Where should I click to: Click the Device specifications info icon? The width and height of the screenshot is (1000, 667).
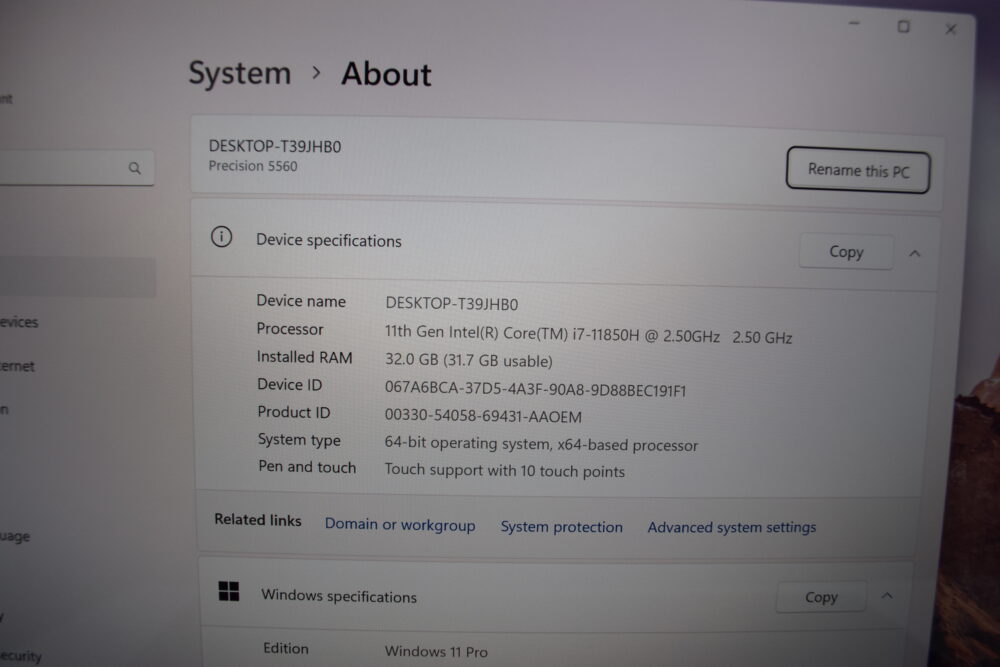coord(221,237)
